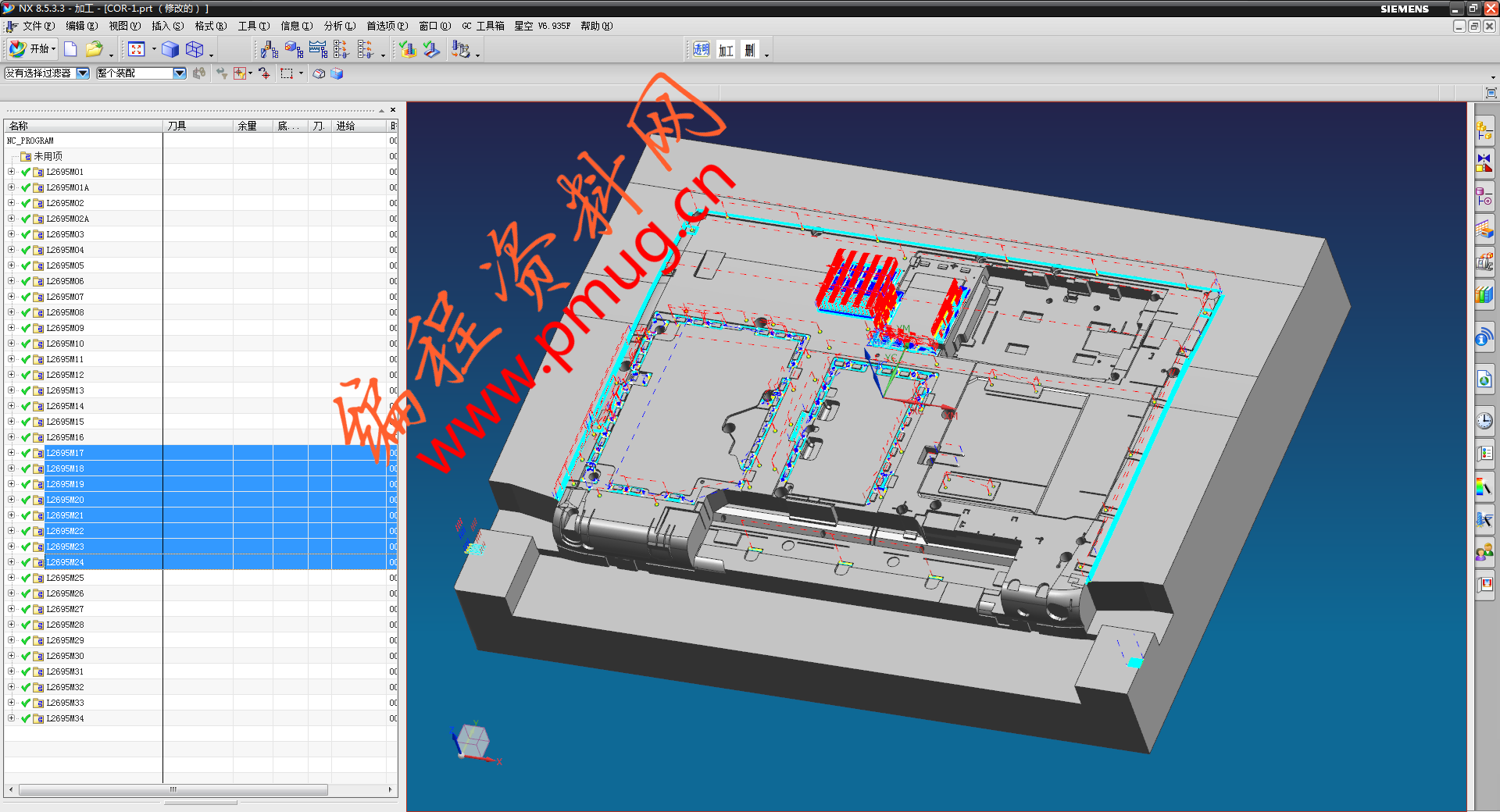
Task: Expand the L2695M01 program group
Action: pyautogui.click(x=11, y=172)
